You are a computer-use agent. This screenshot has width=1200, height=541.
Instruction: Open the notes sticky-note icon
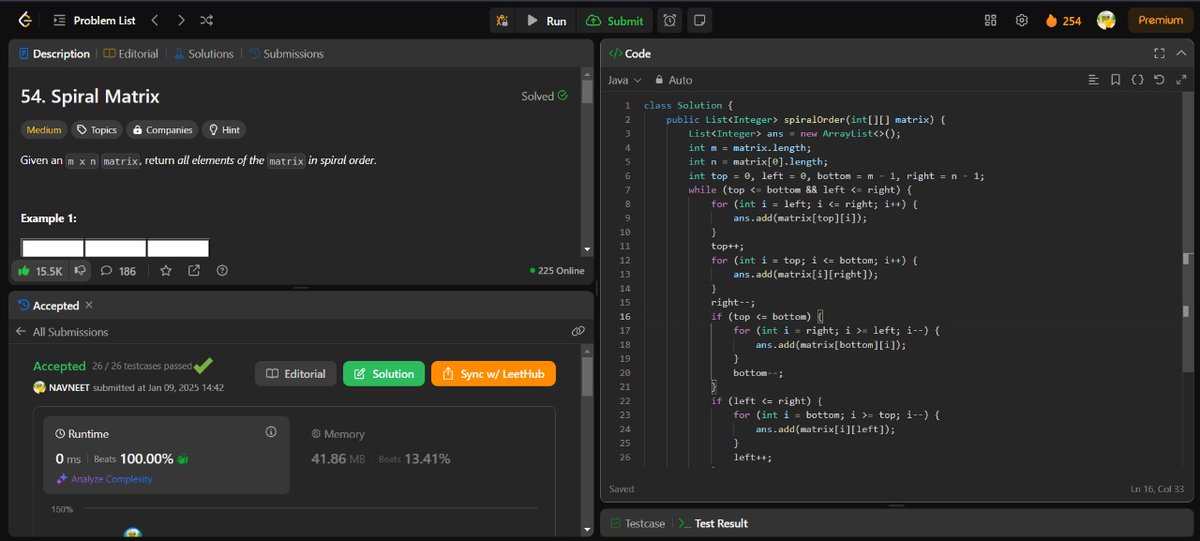(x=700, y=20)
